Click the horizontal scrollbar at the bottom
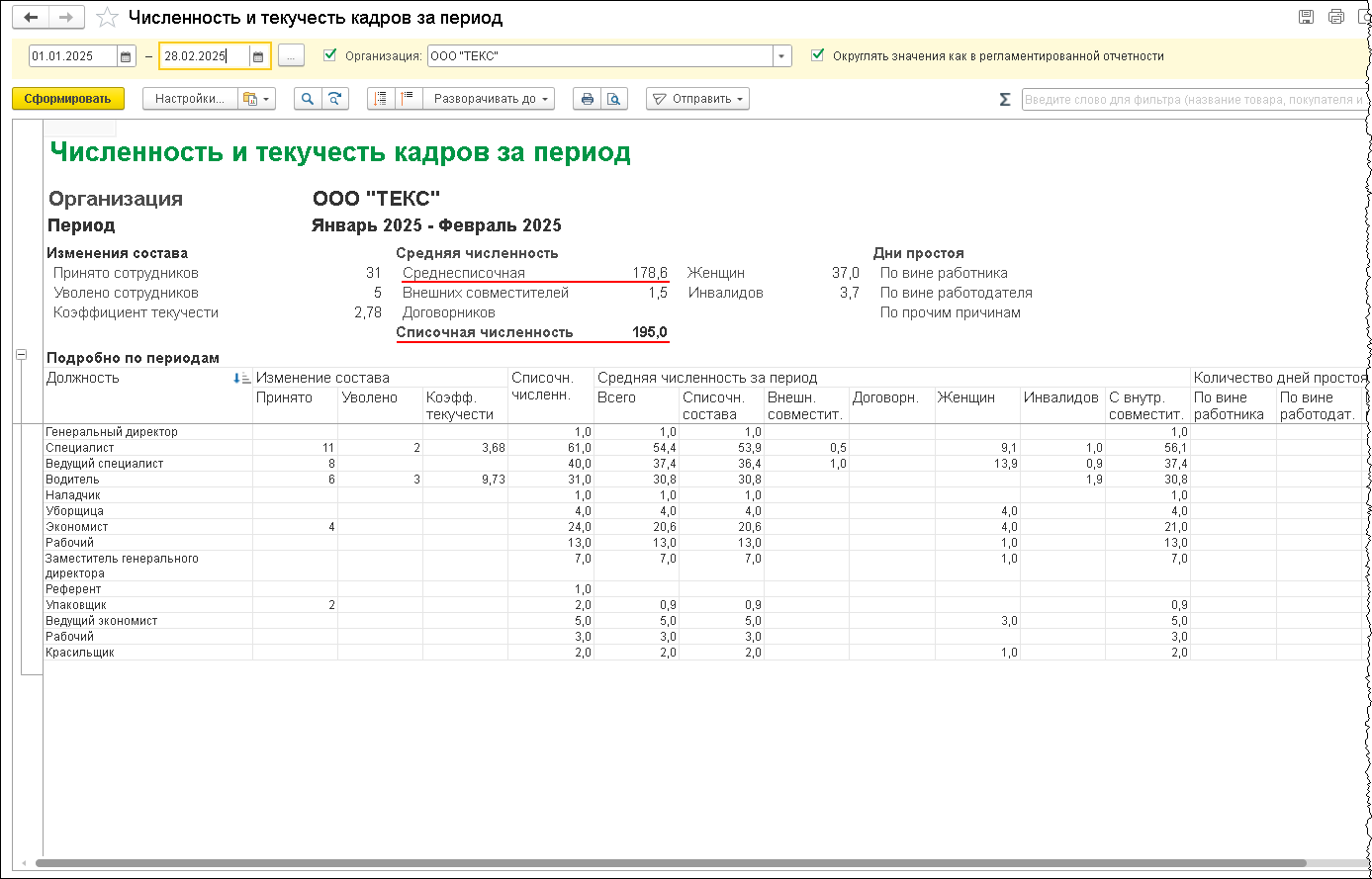Viewport: 1372px width, 879px height. 673,863
